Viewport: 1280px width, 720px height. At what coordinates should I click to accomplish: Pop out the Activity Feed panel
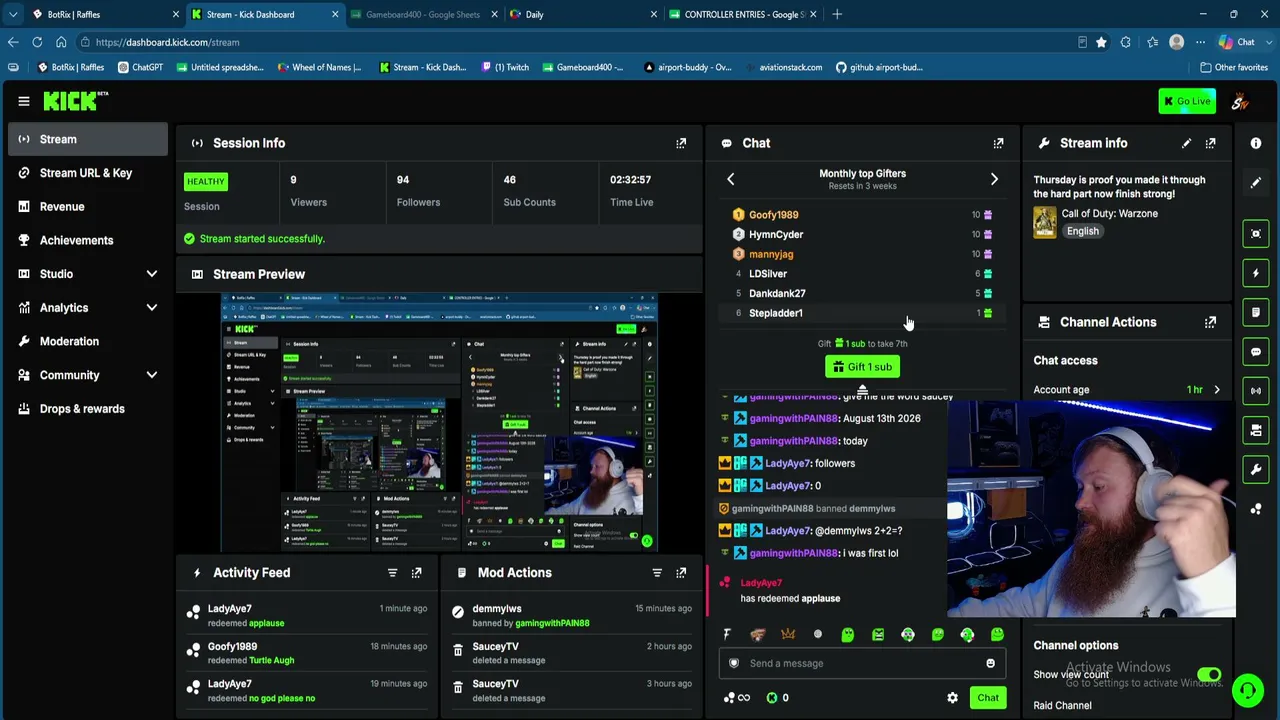coord(416,573)
